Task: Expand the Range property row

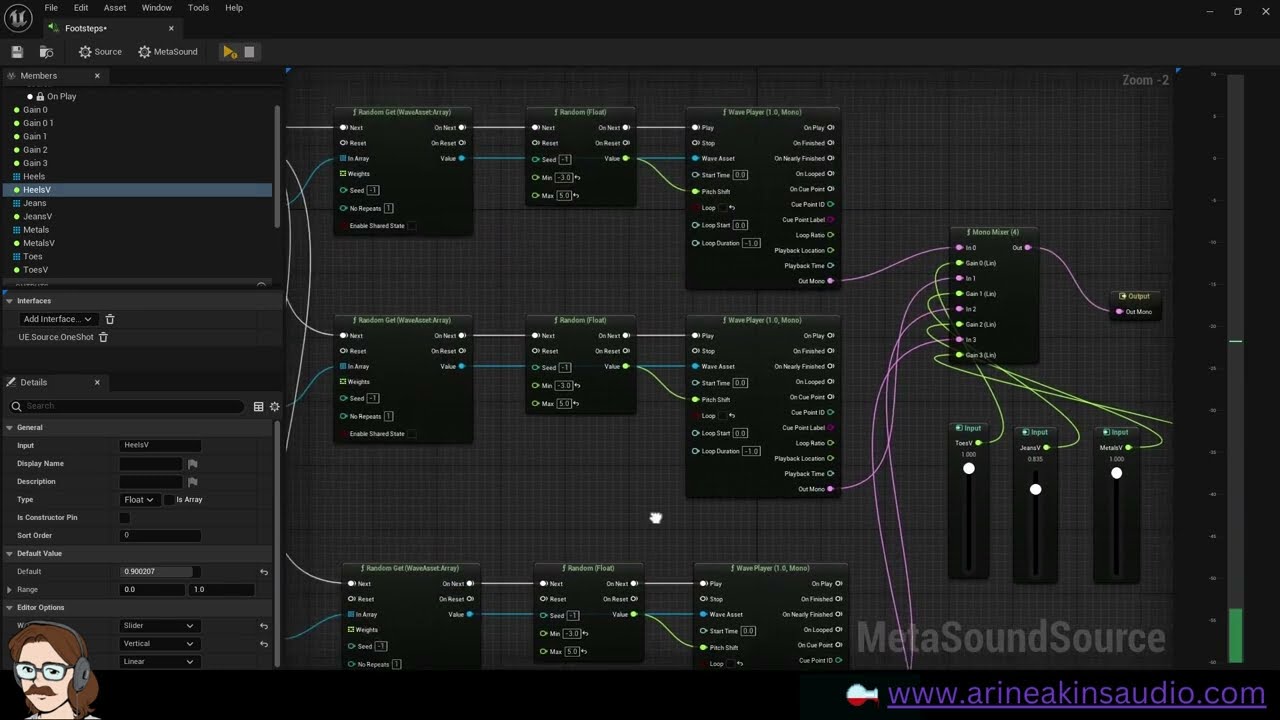Action: tap(9, 590)
